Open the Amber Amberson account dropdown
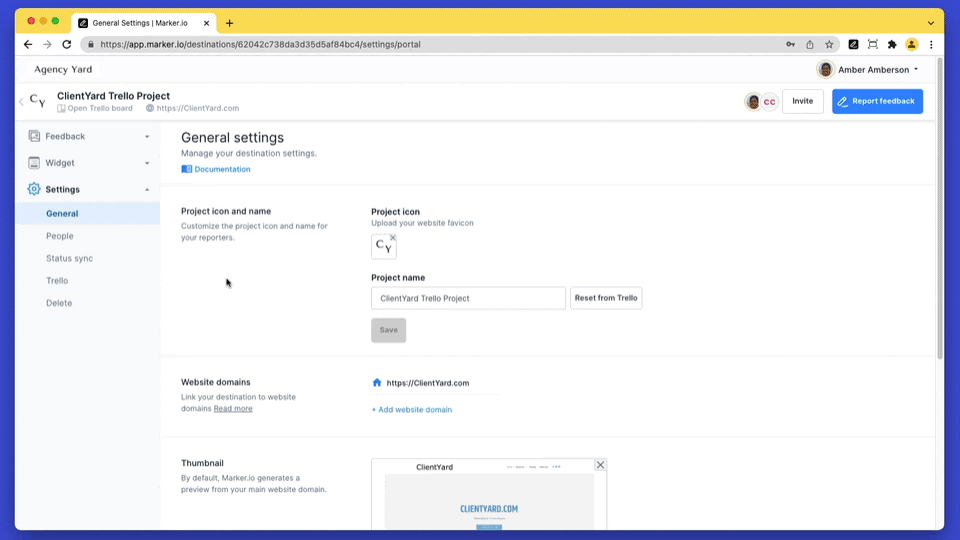Screen dimensions: 960x540 [877, 70]
